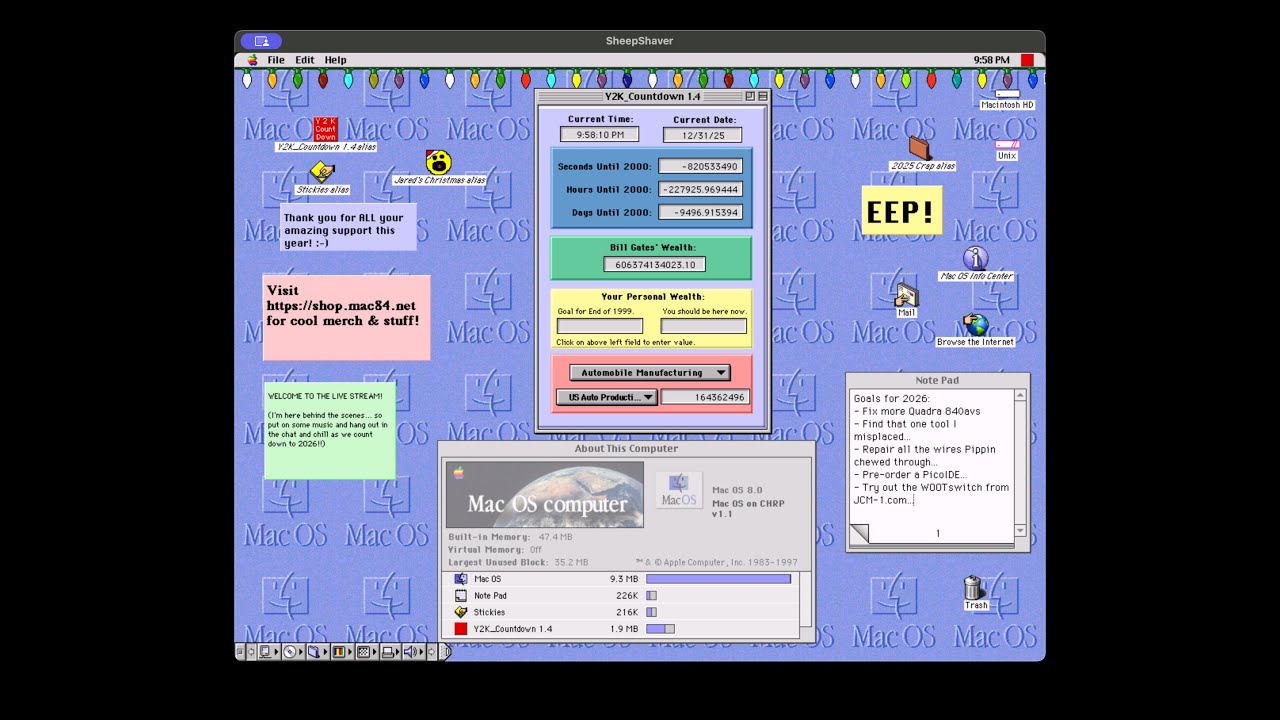Select the Mail desktop icon
The height and width of the screenshot is (720, 1280).
coord(906,295)
